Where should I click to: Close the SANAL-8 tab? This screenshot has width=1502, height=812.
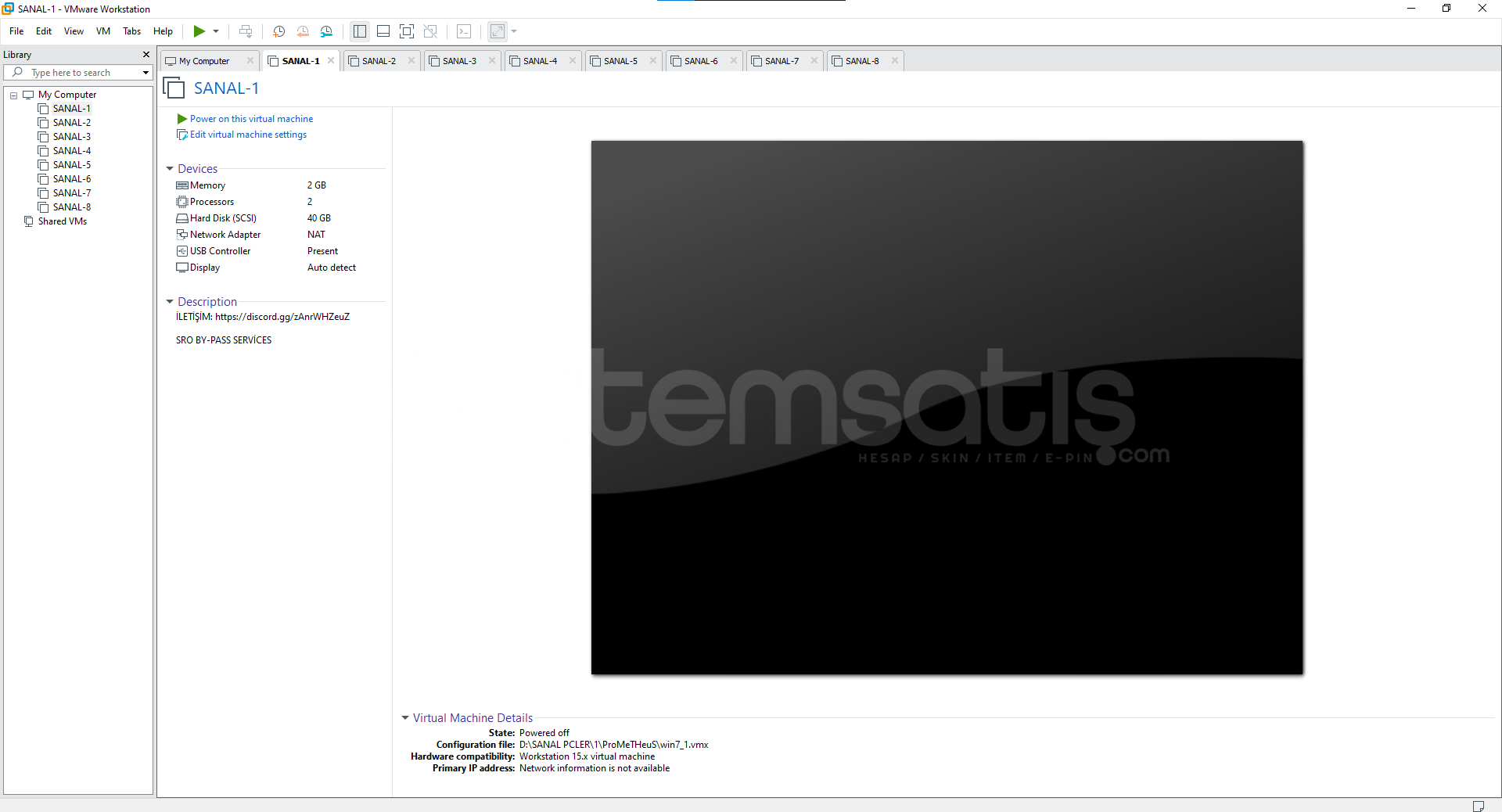(x=895, y=60)
